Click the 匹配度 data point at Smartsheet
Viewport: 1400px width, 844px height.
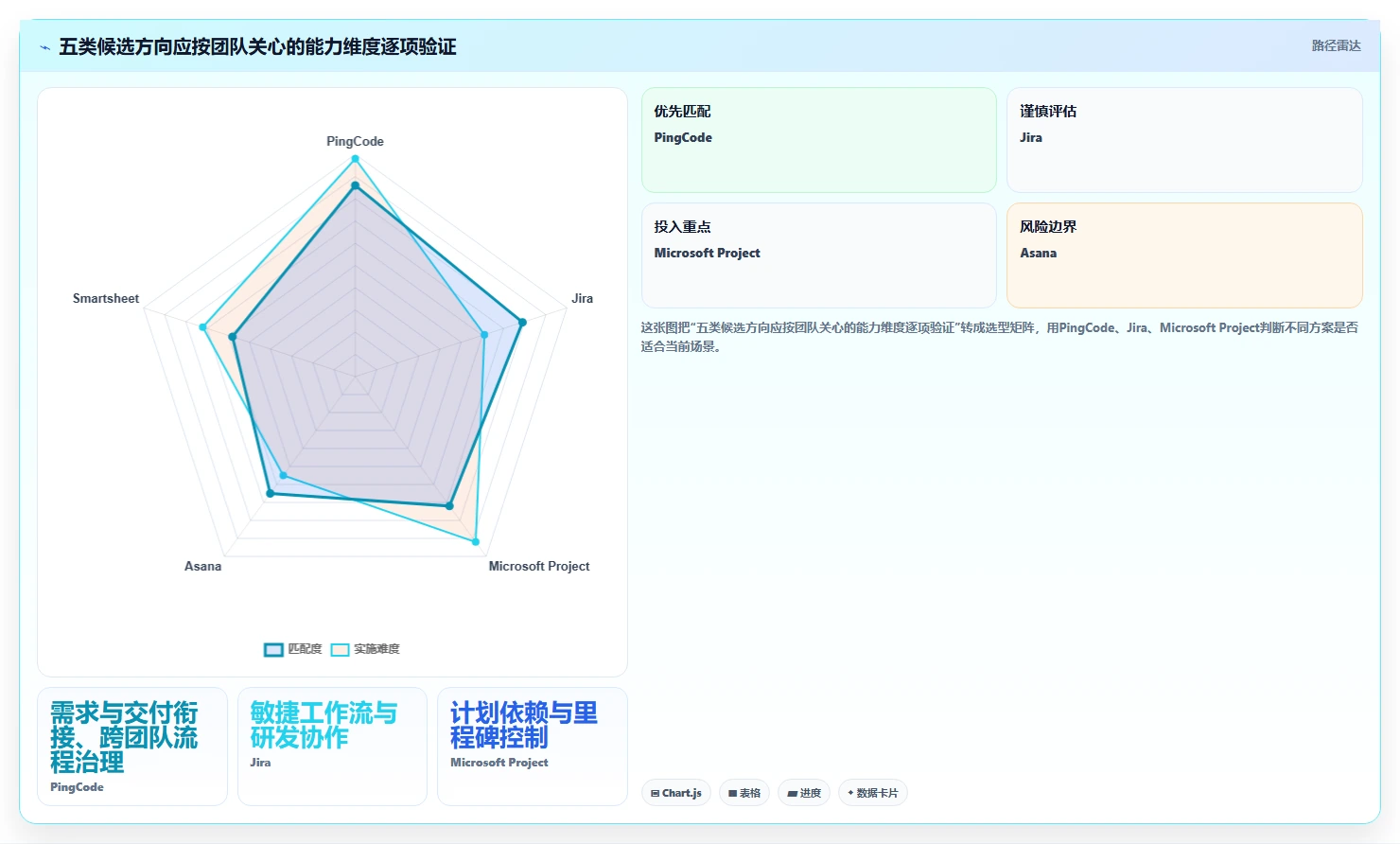(232, 337)
